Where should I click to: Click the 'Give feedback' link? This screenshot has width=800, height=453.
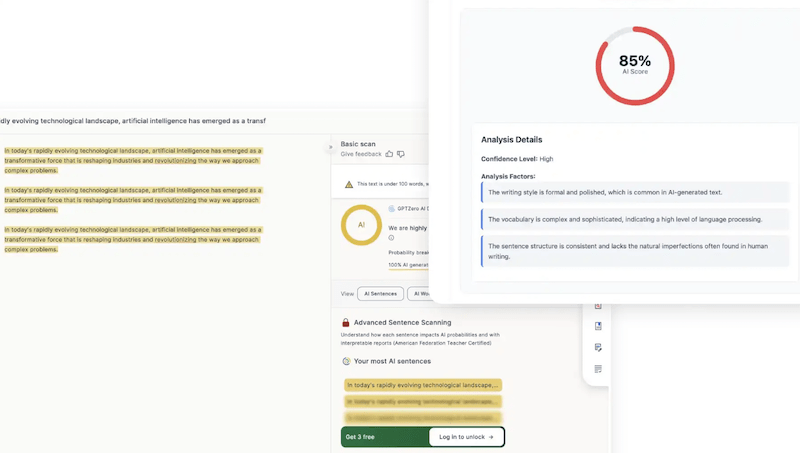pos(360,154)
